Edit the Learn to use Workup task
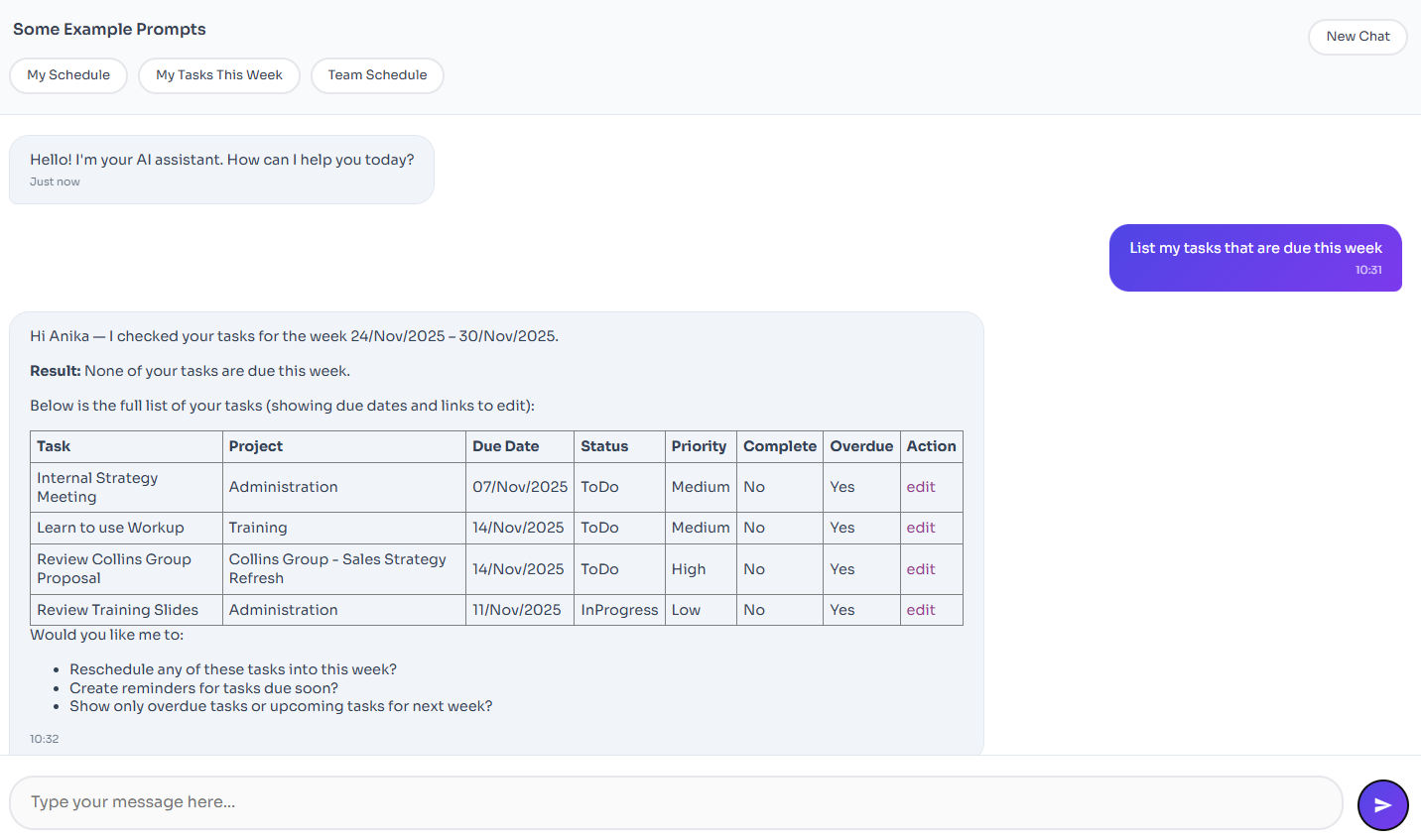 point(920,528)
